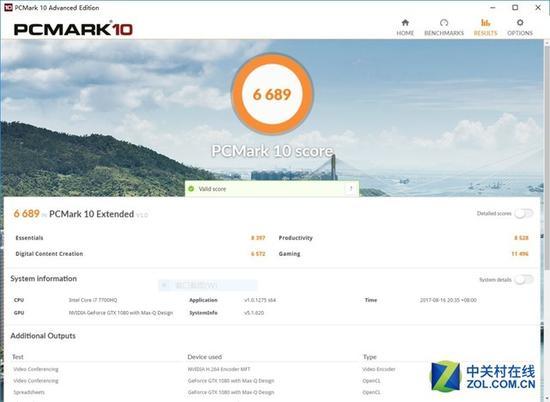Click the GPU value GeForce GTX 1080 Max-Q
Screen dimensions: 550x402
point(121,313)
